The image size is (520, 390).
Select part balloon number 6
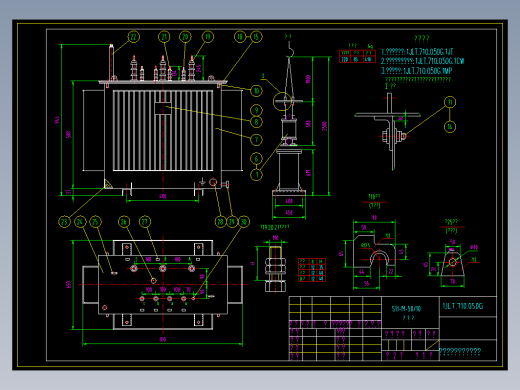[x=256, y=159]
